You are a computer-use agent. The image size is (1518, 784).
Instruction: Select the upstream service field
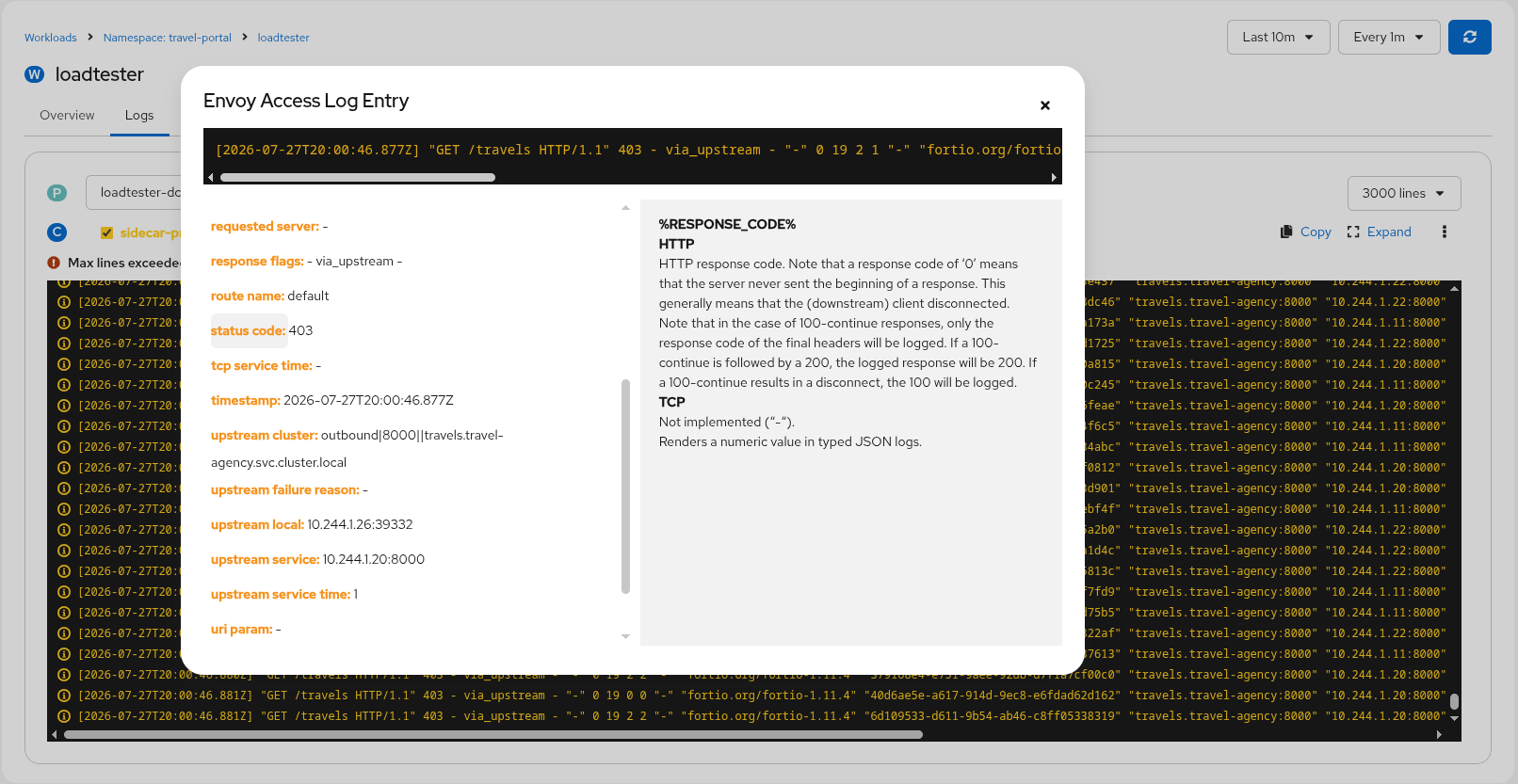point(266,560)
